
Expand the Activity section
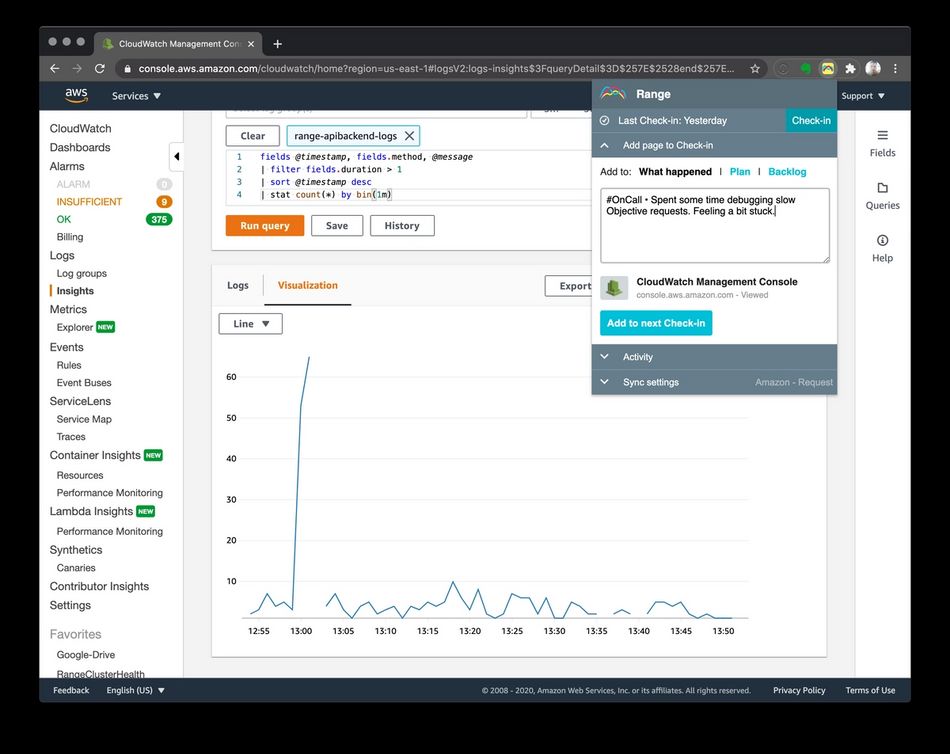714,357
